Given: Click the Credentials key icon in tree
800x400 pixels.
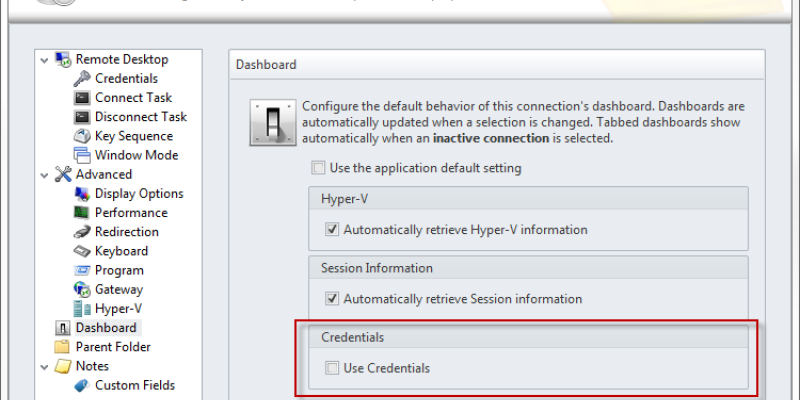Looking at the screenshot, I should 82,79.
